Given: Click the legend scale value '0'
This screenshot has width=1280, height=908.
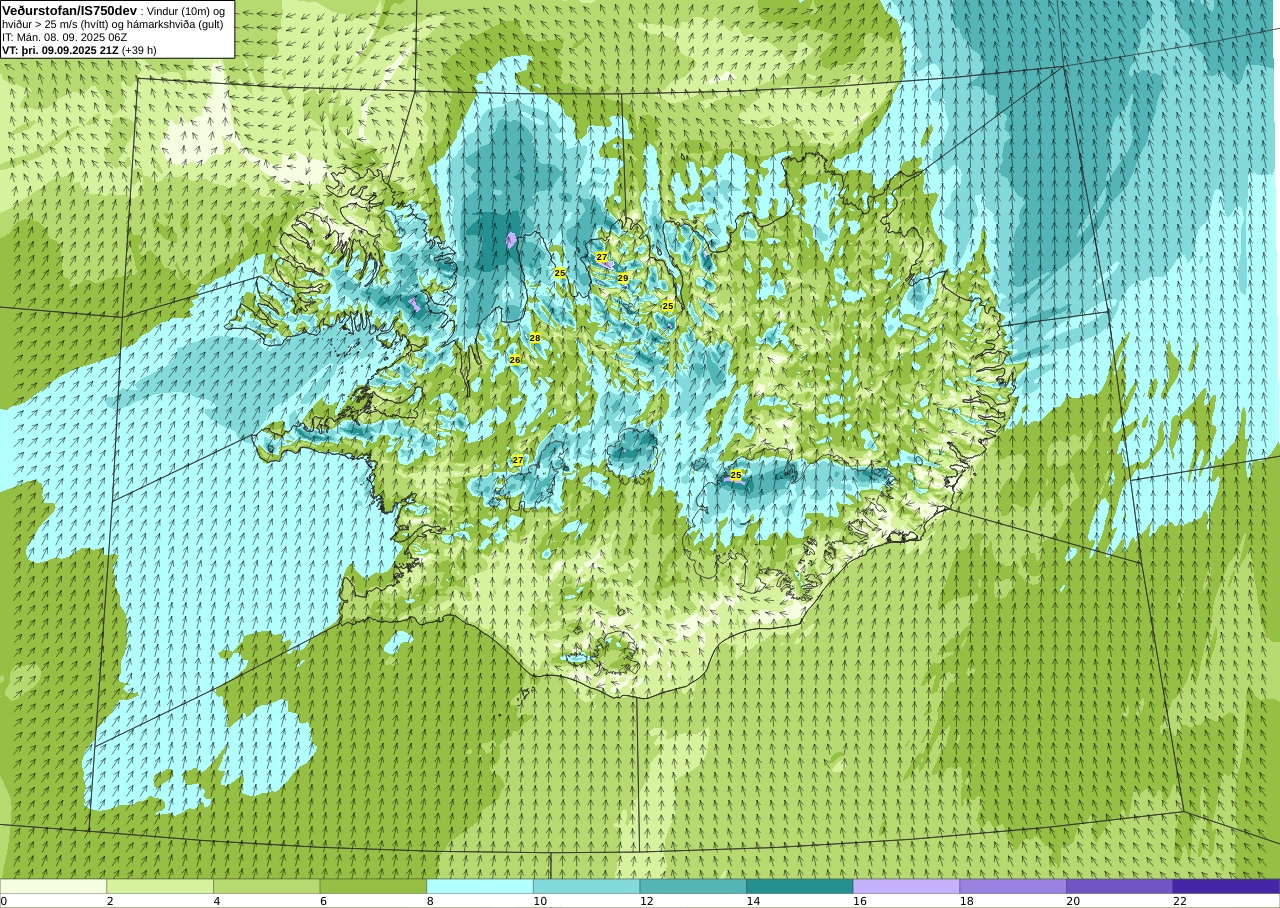Looking at the screenshot, I should pyautogui.click(x=4, y=901).
